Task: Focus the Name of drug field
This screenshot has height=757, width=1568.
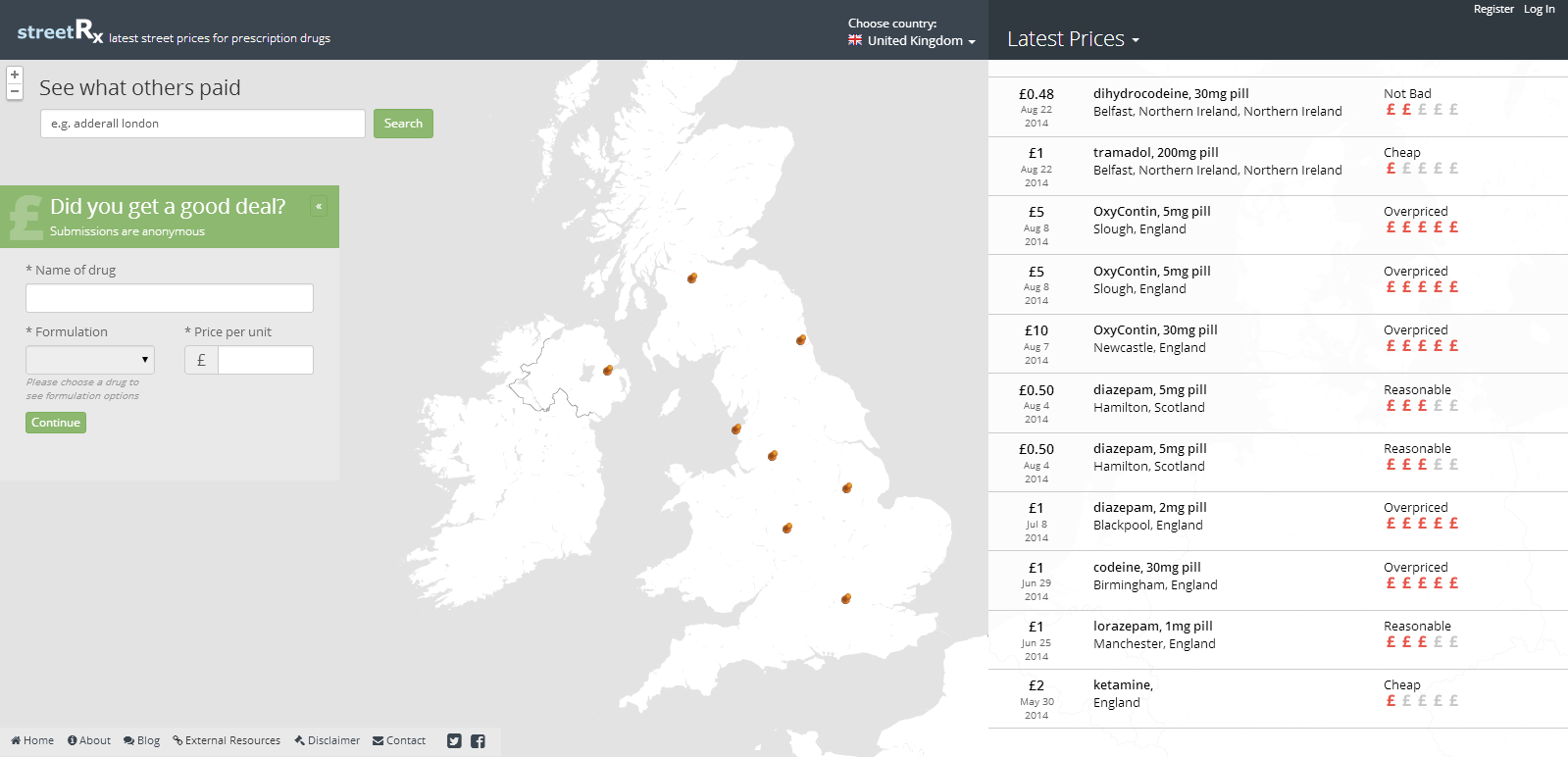Action: click(170, 298)
